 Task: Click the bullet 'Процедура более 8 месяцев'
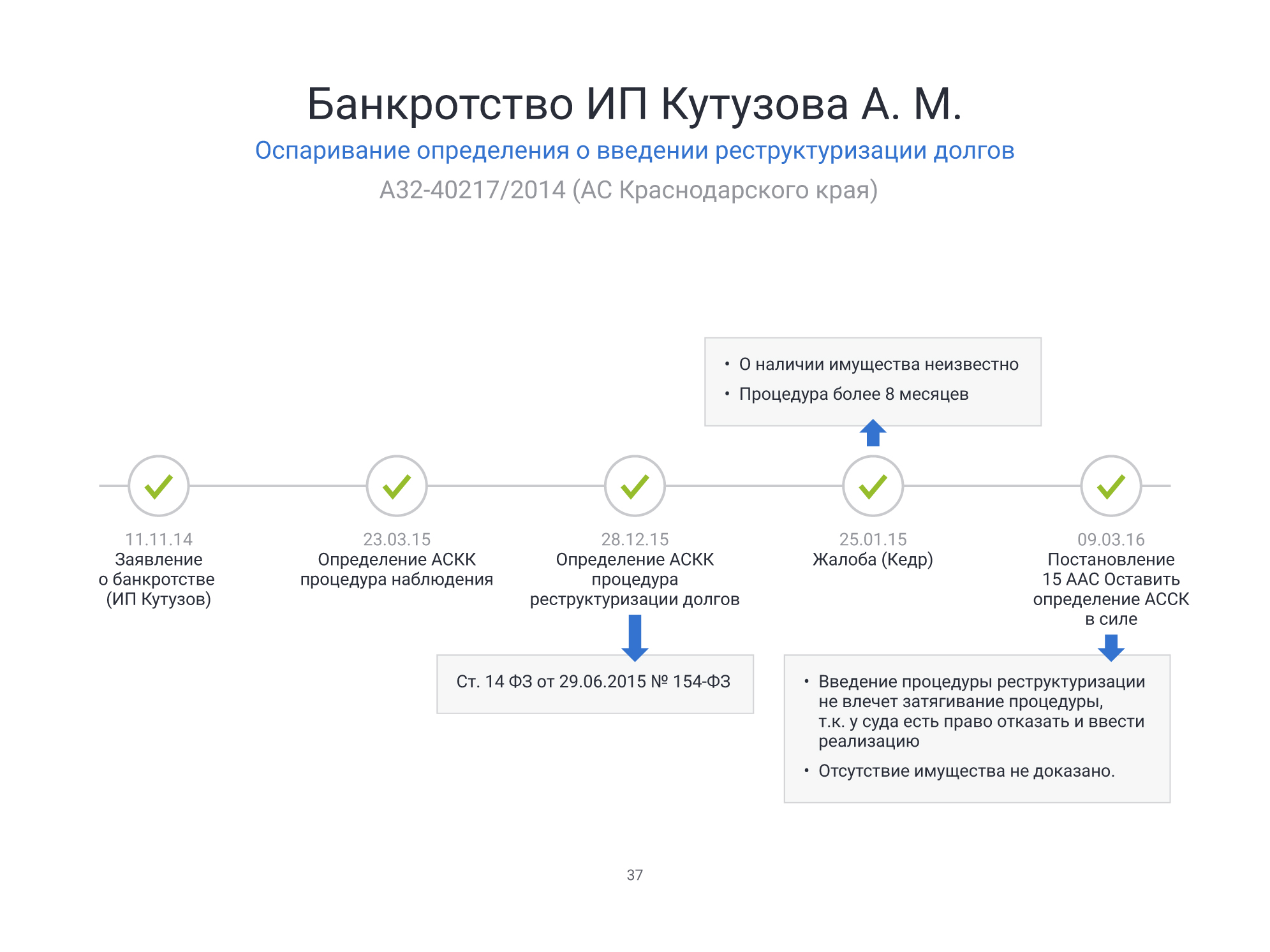(853, 394)
